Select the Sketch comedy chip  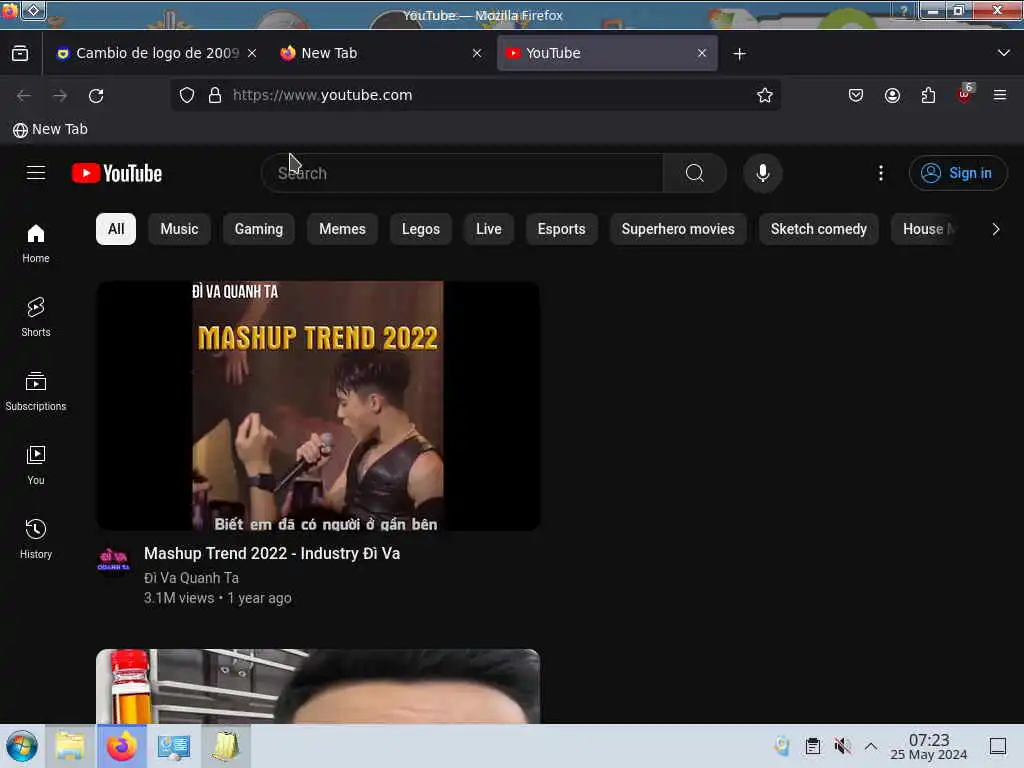point(818,229)
